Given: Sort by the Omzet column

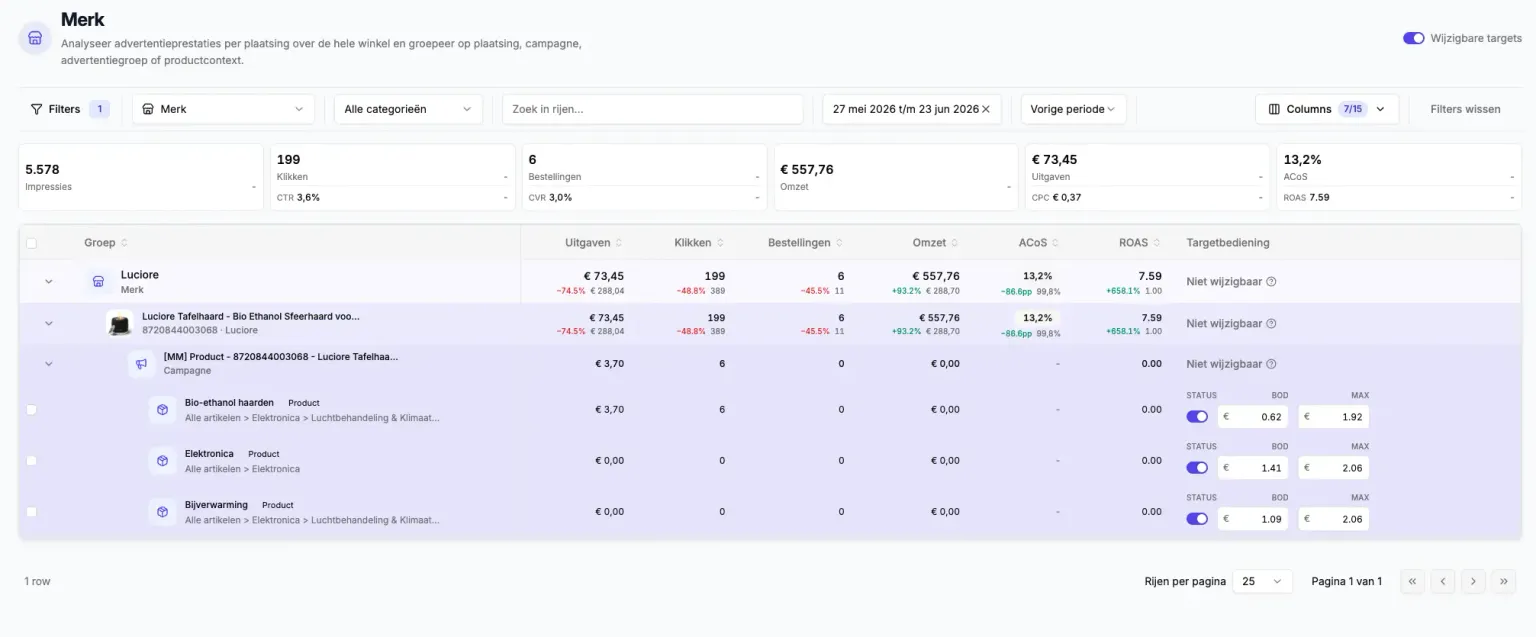Looking at the screenshot, I should (936, 243).
